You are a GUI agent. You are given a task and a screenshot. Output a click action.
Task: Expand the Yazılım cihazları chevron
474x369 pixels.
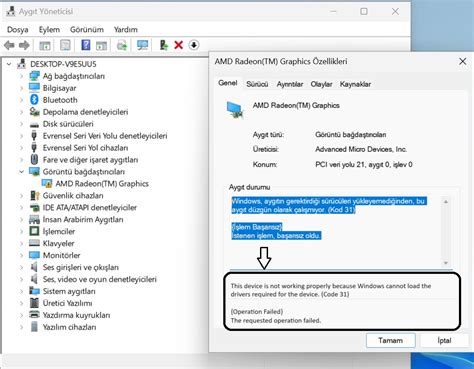(21, 327)
